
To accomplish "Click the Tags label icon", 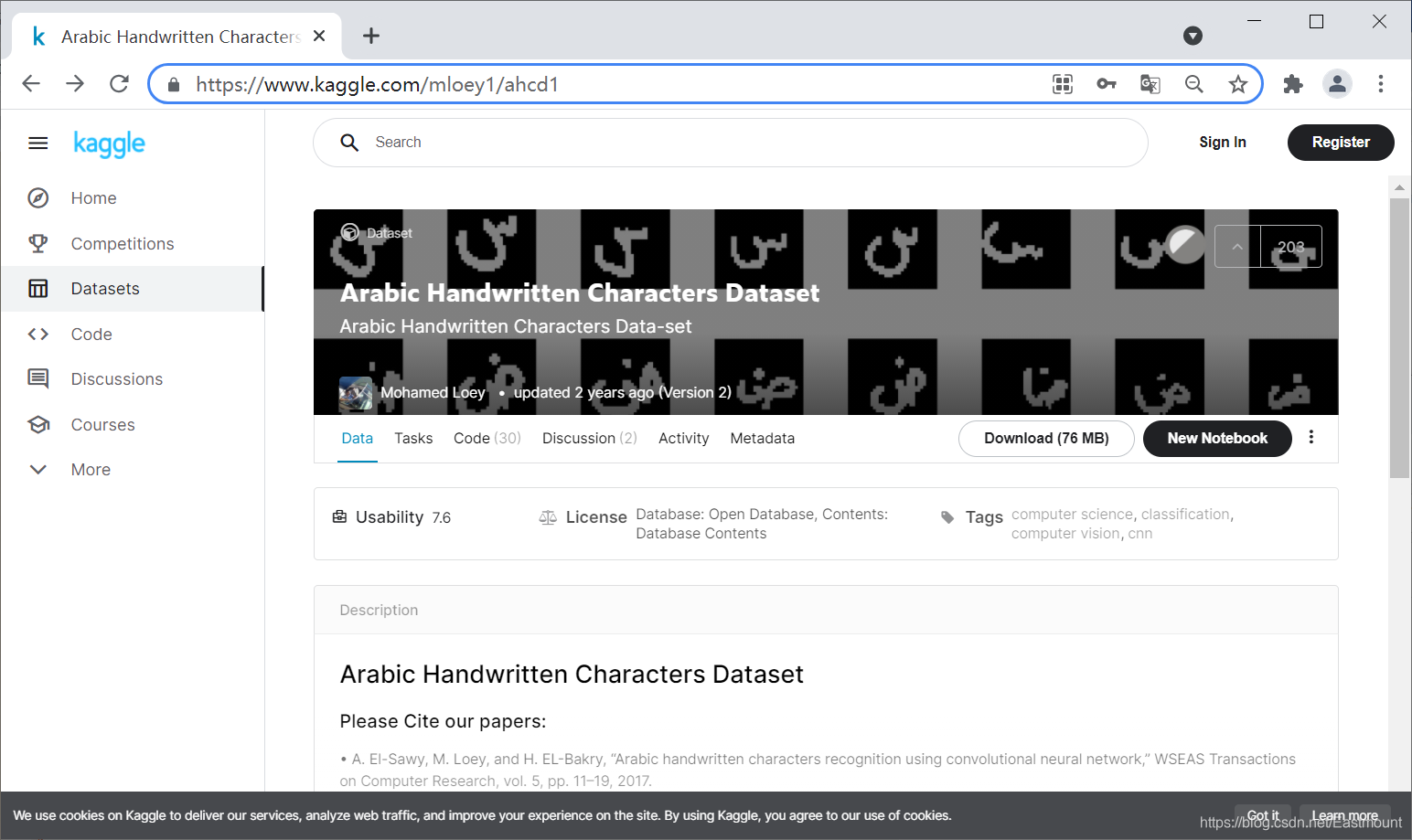I will pos(947,517).
